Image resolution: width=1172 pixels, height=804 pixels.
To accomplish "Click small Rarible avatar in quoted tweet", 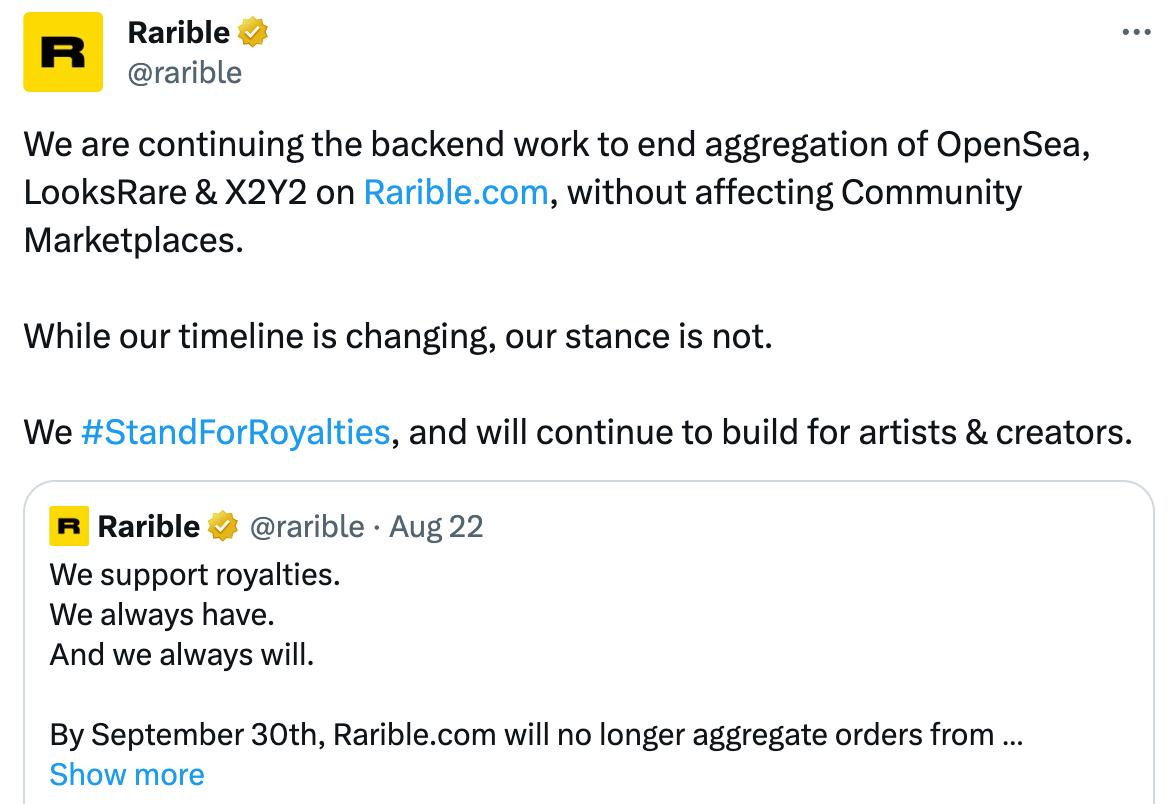I will [x=69, y=526].
